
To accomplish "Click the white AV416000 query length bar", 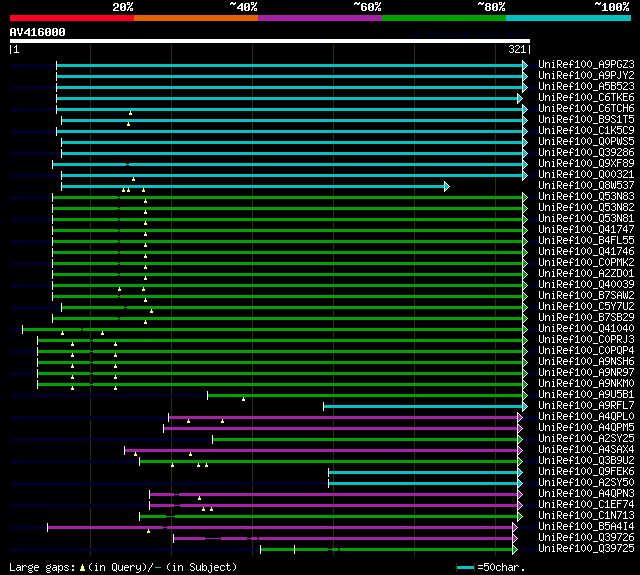I will click(270, 41).
